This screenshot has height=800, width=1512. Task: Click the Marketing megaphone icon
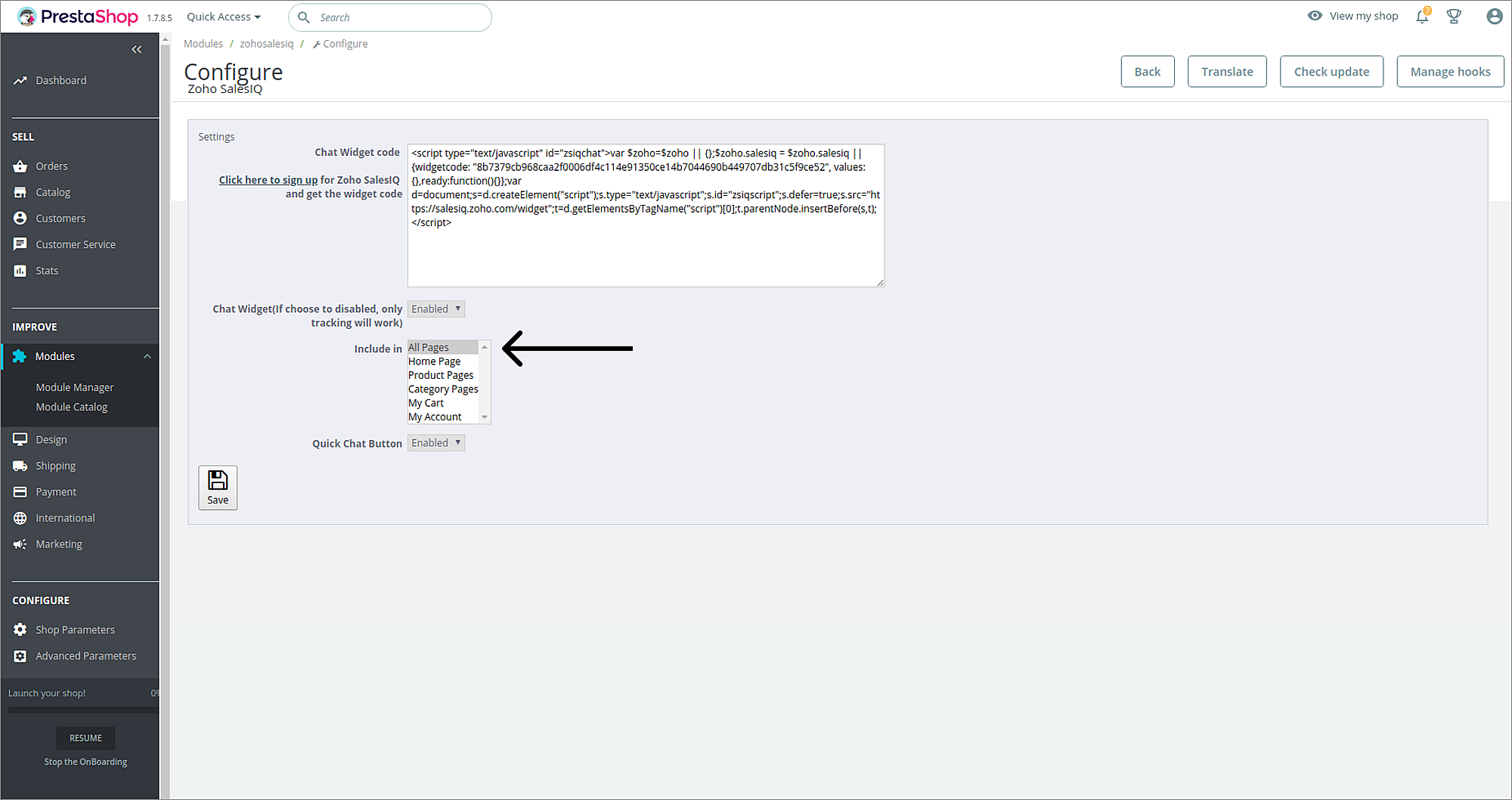click(20, 544)
